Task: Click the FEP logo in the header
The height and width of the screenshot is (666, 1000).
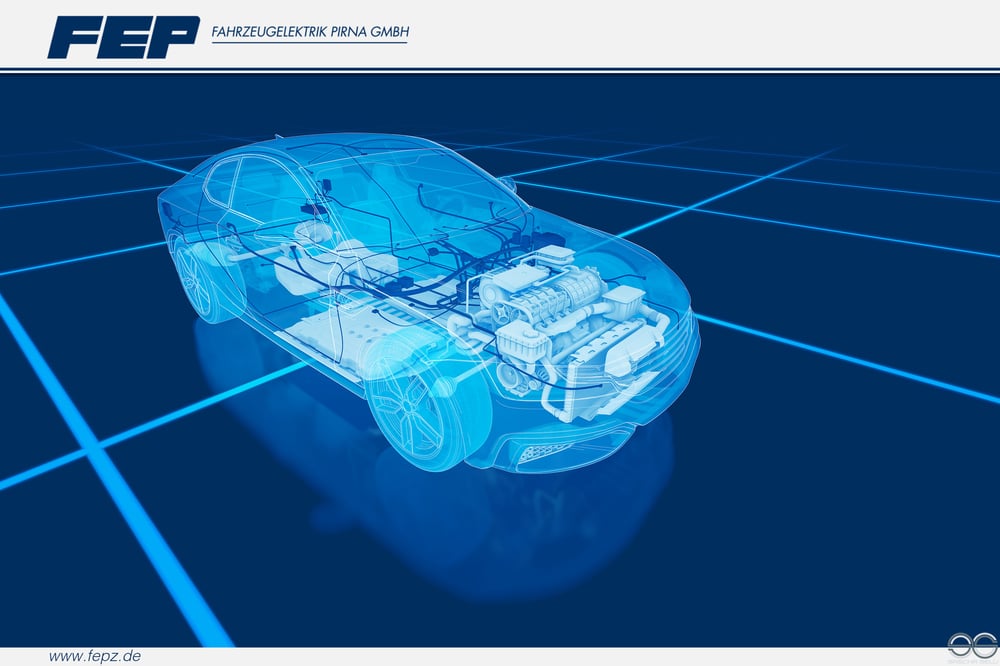Action: pyautogui.click(x=124, y=37)
